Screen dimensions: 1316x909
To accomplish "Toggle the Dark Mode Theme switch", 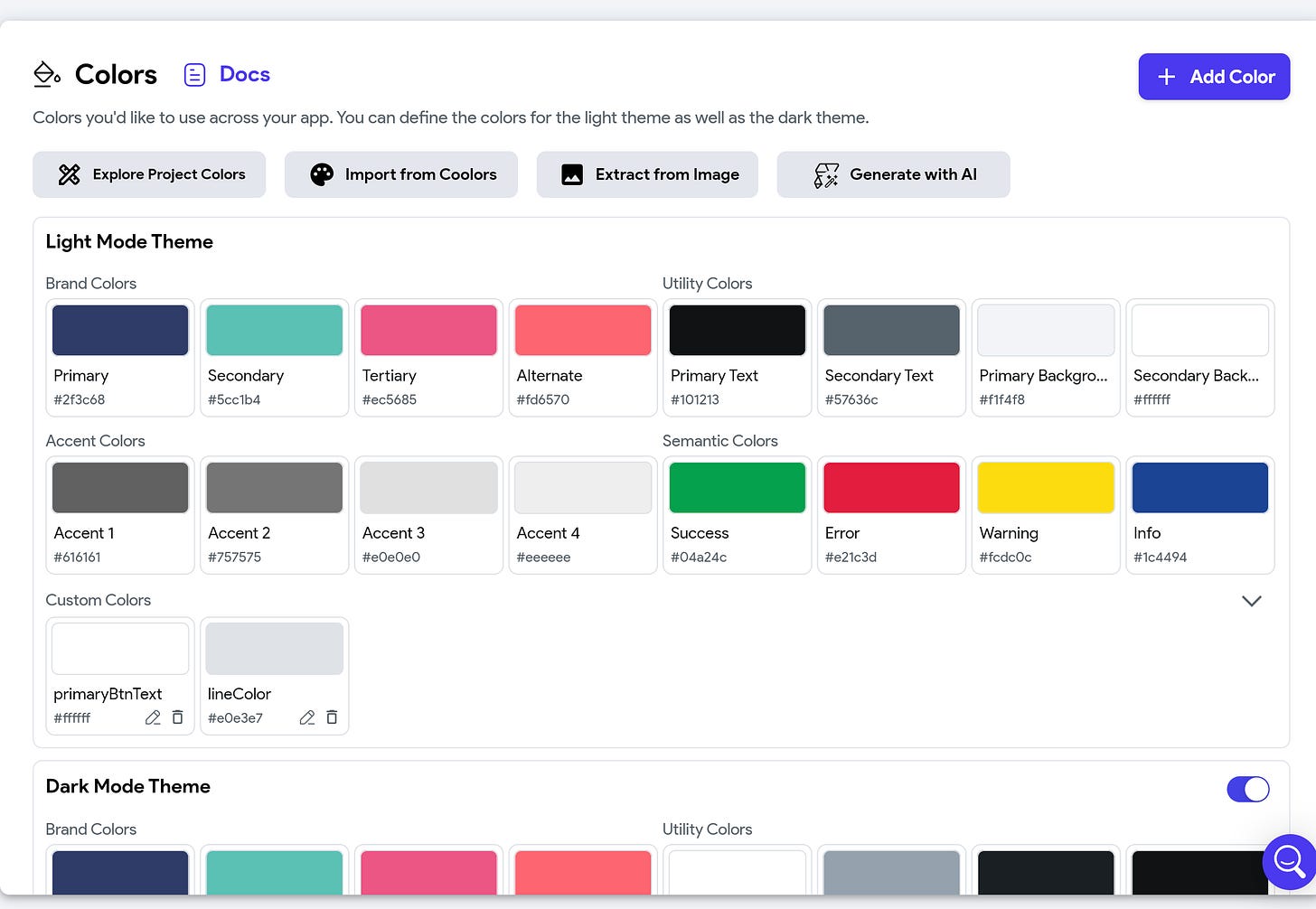I will click(1248, 789).
